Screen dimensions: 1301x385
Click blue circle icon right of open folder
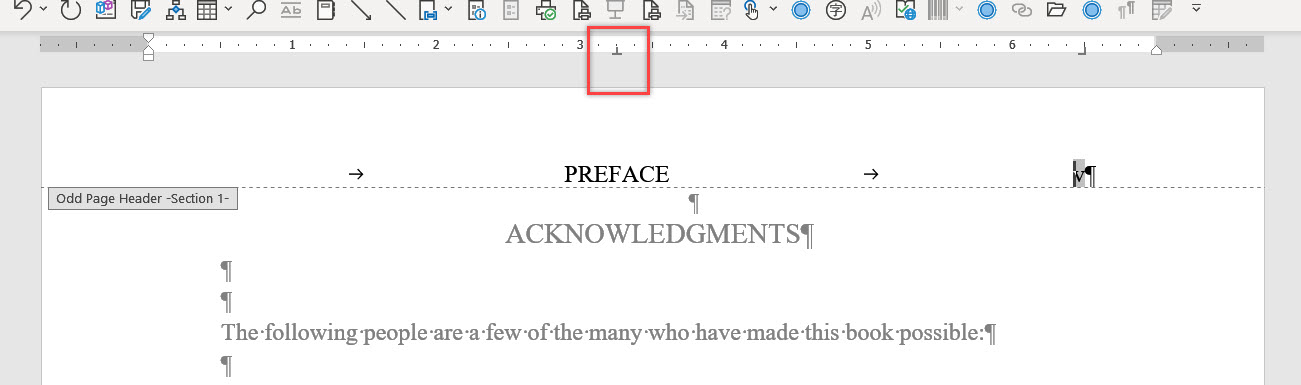point(1092,10)
